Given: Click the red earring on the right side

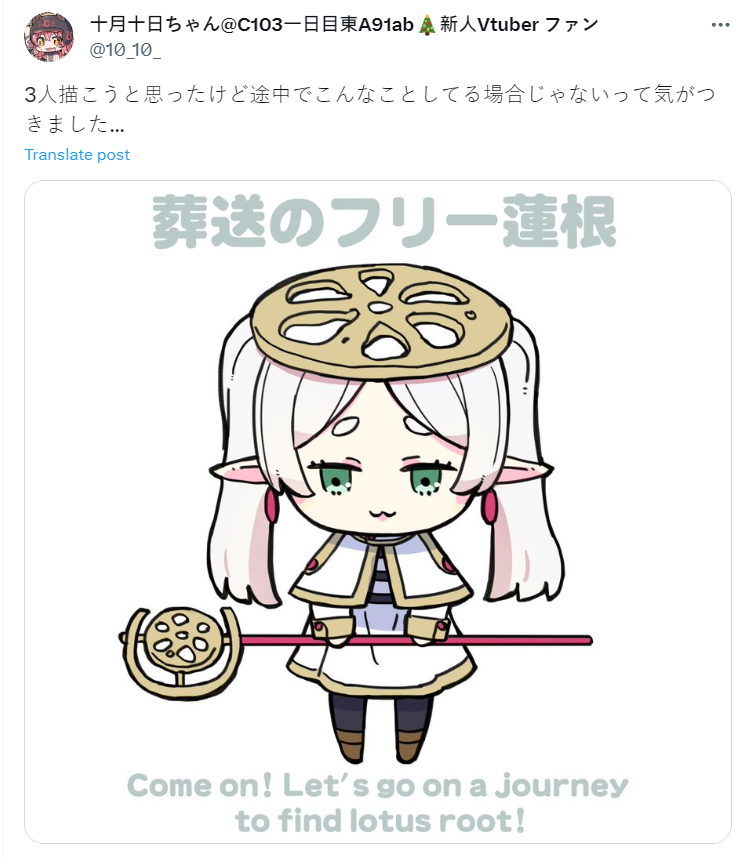Looking at the screenshot, I should coord(489,506).
